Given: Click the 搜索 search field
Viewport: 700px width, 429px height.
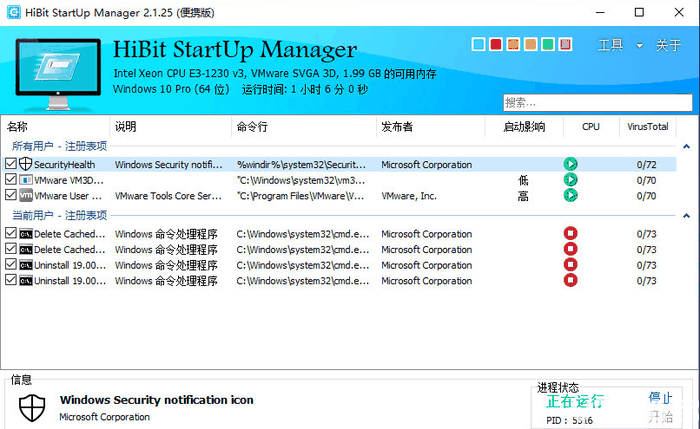Looking at the screenshot, I should [598, 103].
